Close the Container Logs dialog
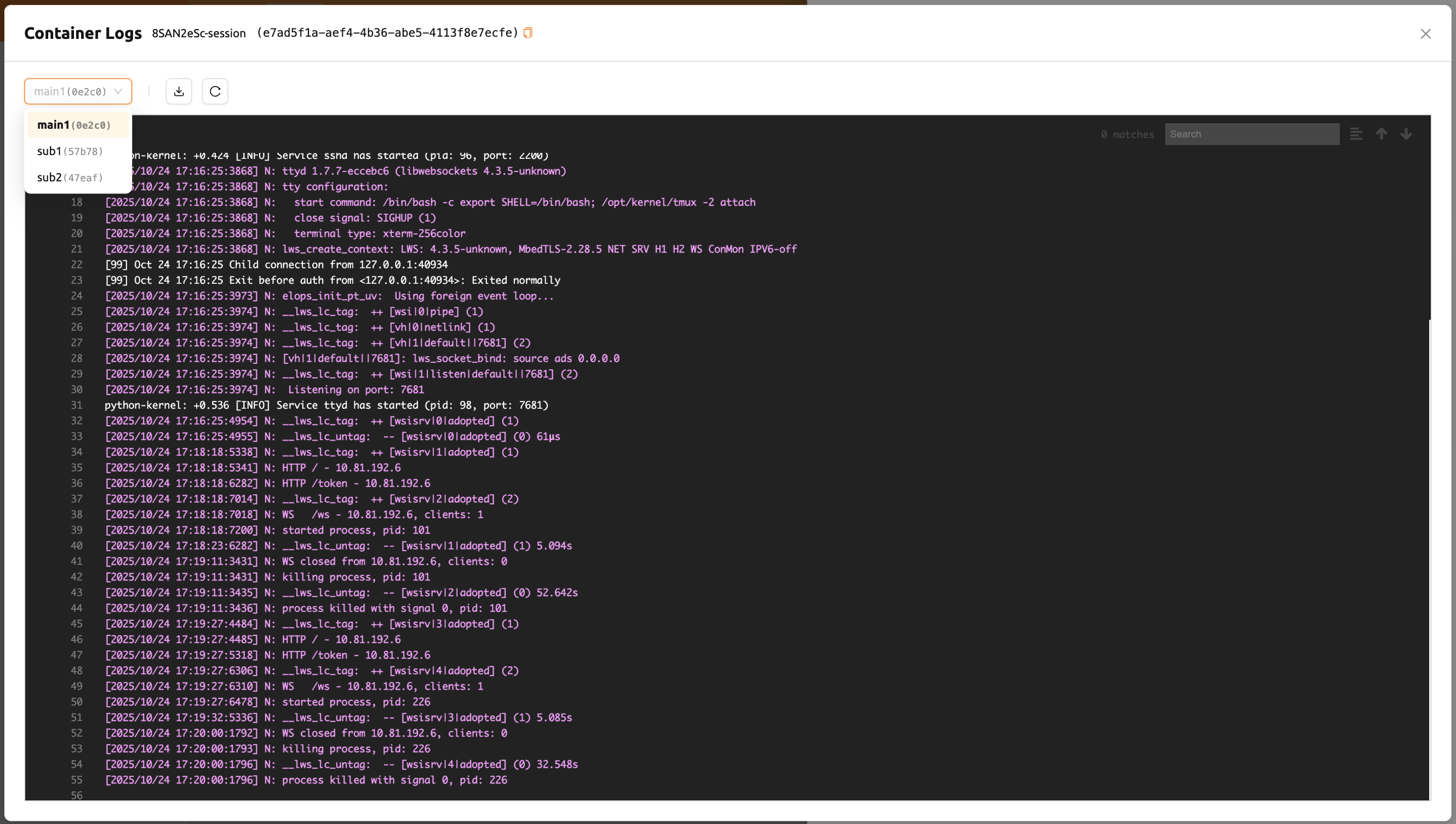Image resolution: width=1456 pixels, height=824 pixels. (1425, 34)
